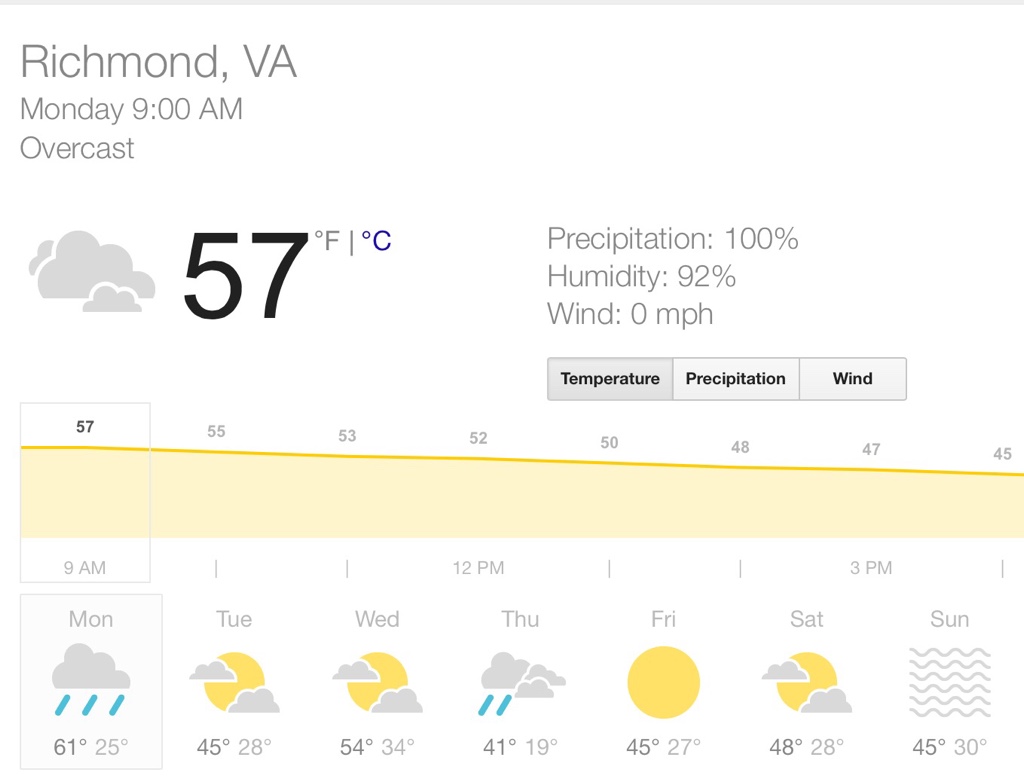Open Sunday's fog forecast icon

[x=949, y=682]
